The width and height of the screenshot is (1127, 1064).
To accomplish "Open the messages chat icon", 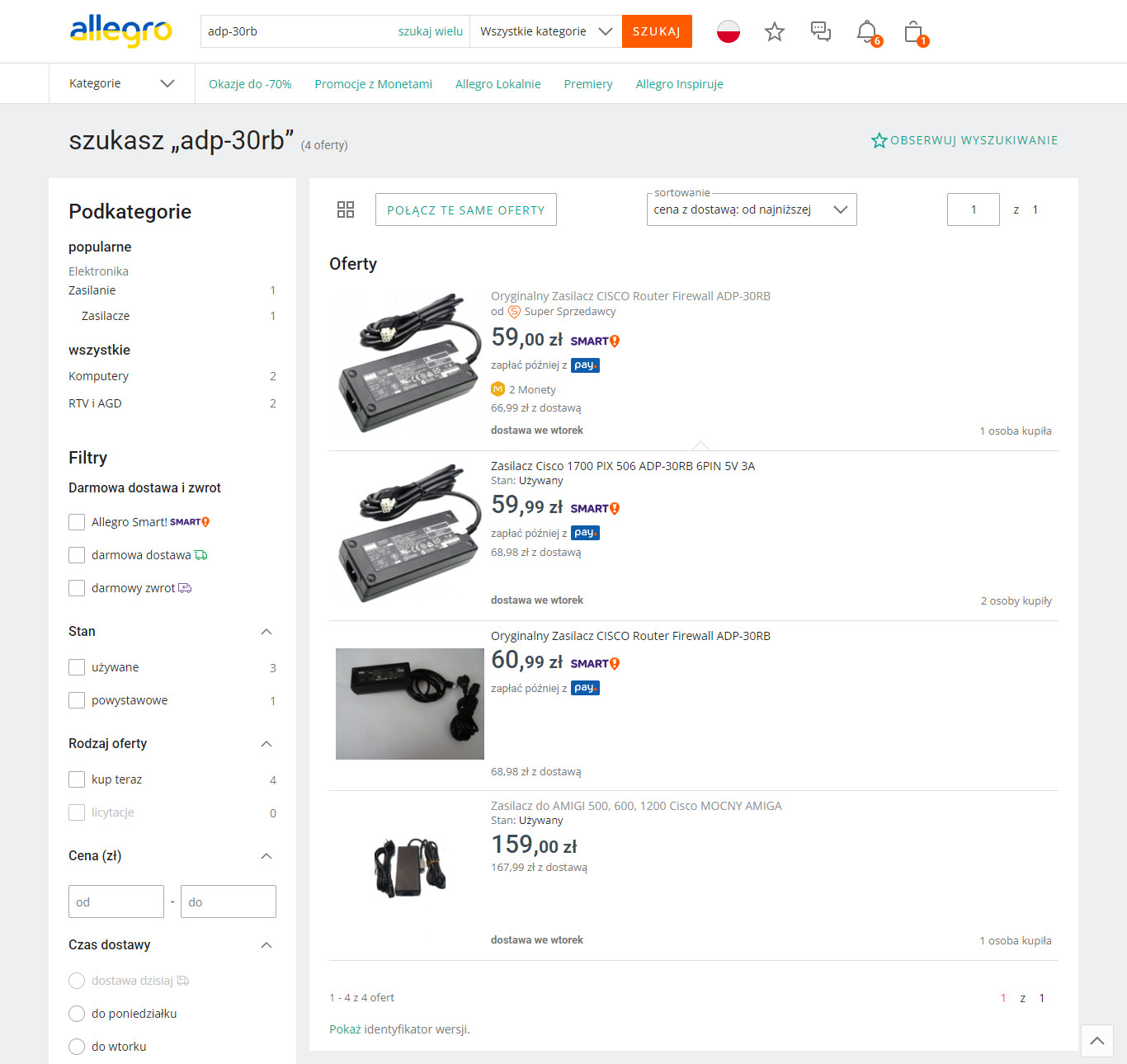I will coord(820,31).
